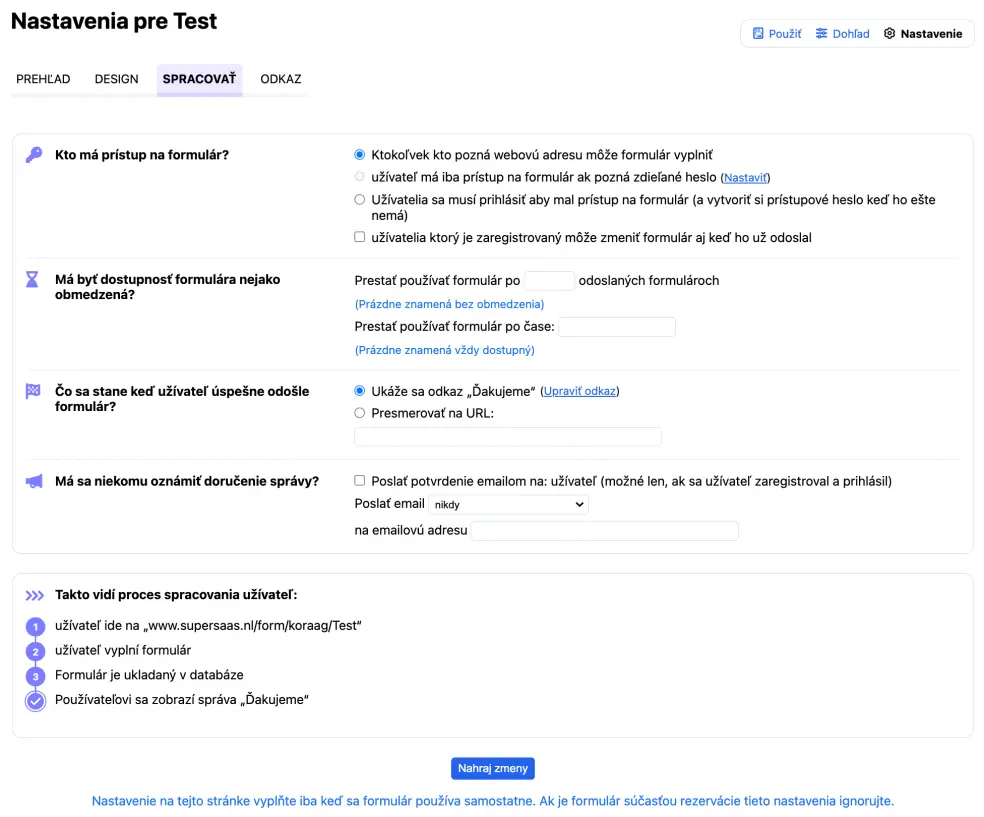
Task: Click the checkered flag icon
Action: click(x=33, y=391)
